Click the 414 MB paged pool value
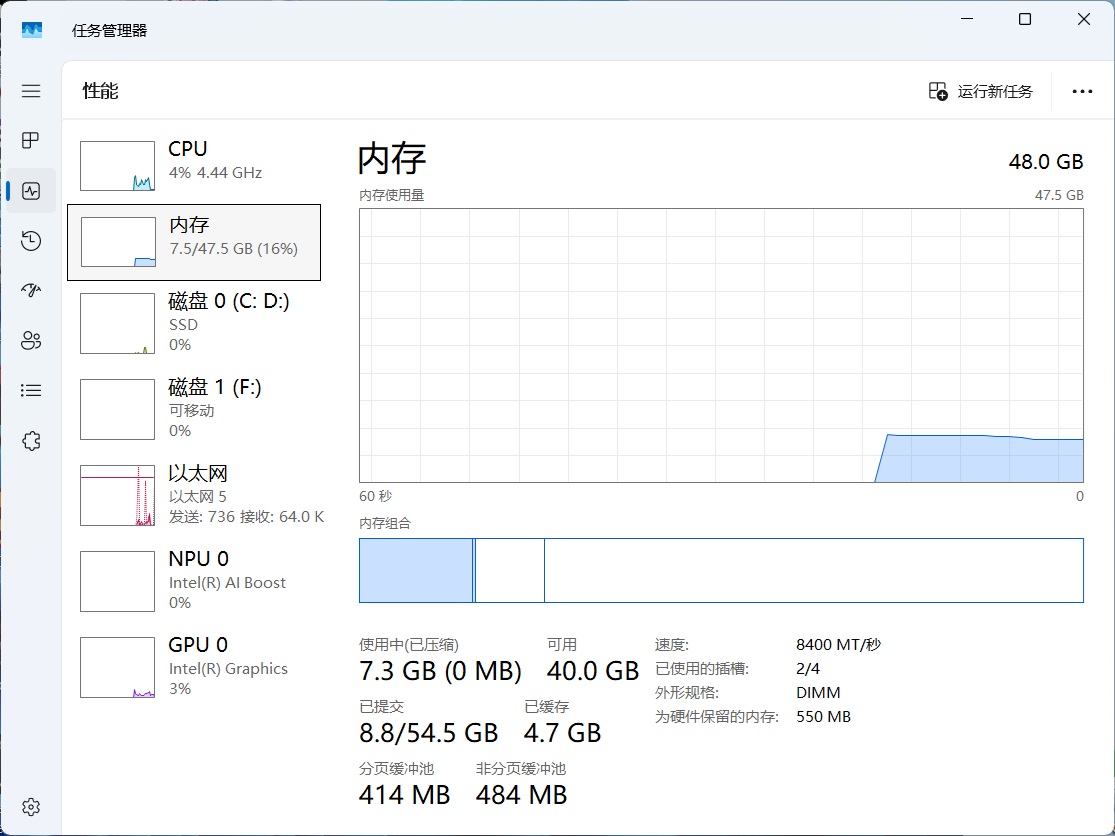1115x836 pixels. pos(405,795)
